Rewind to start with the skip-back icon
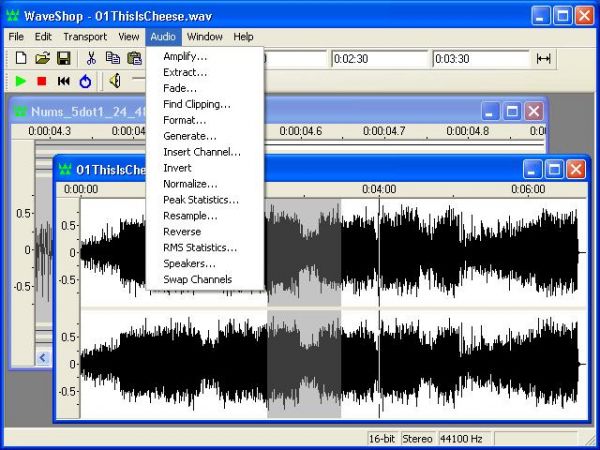600x450 pixels. click(x=63, y=81)
